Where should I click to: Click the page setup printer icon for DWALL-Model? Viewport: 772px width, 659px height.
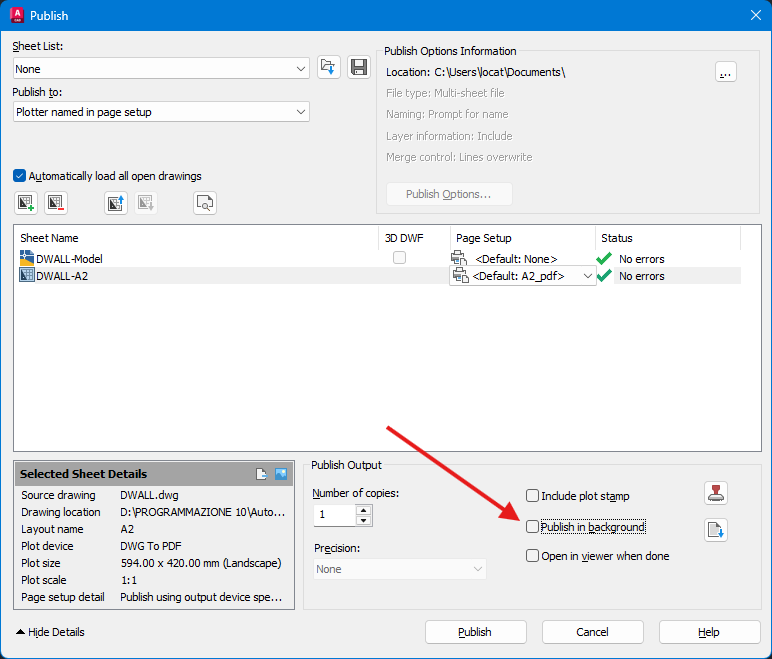click(459, 258)
